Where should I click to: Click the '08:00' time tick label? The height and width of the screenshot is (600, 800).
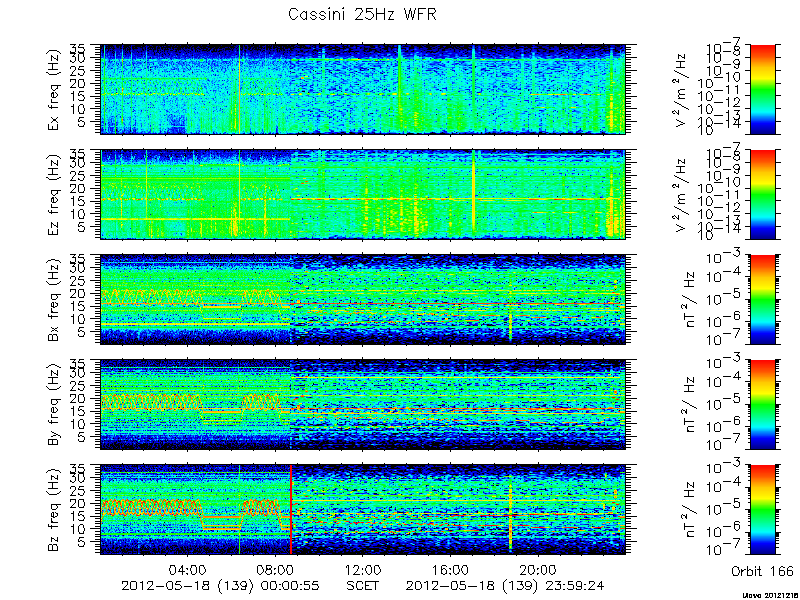coord(275,569)
